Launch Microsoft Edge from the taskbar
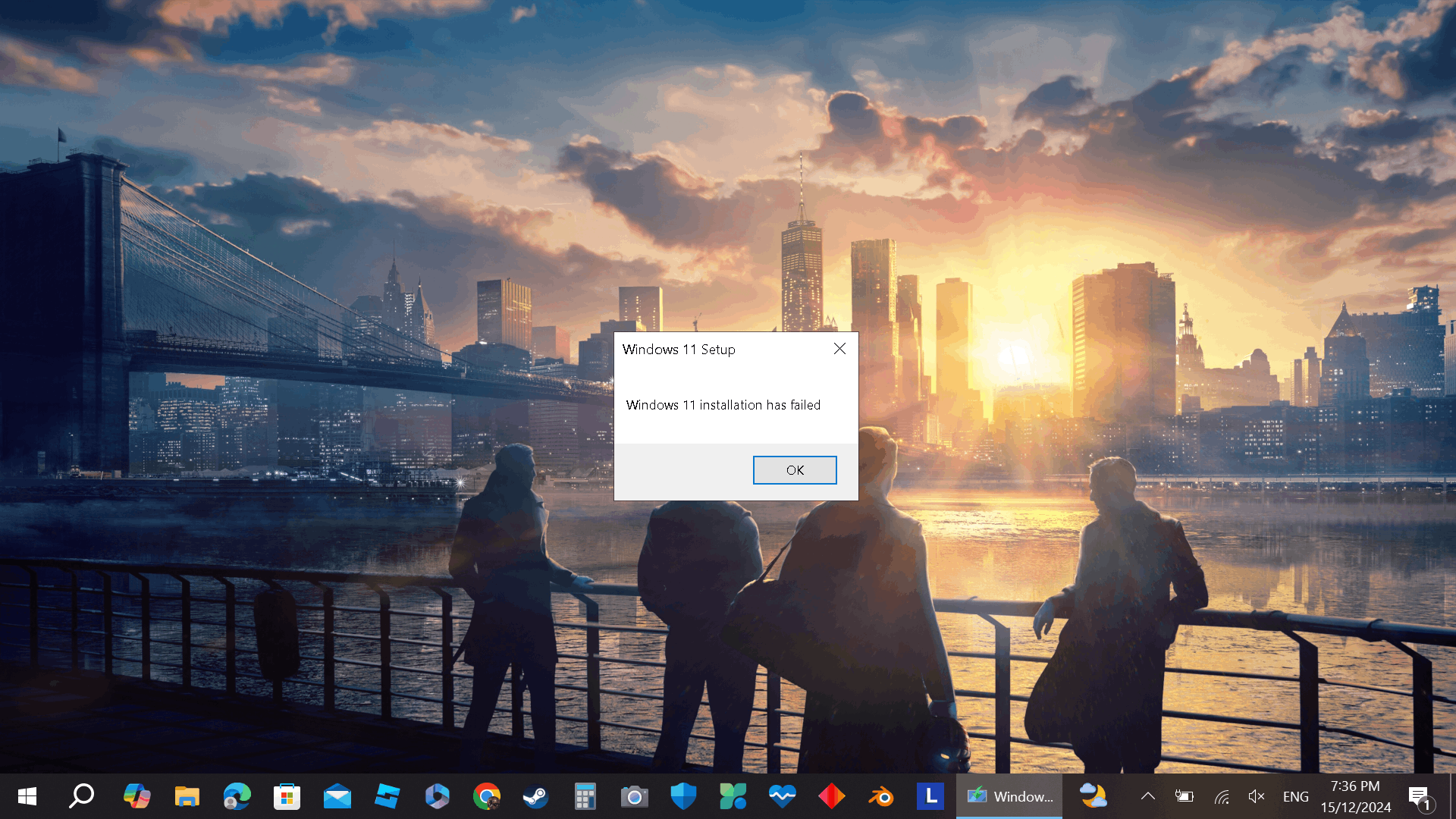This screenshot has height=819, width=1456. coord(237,796)
